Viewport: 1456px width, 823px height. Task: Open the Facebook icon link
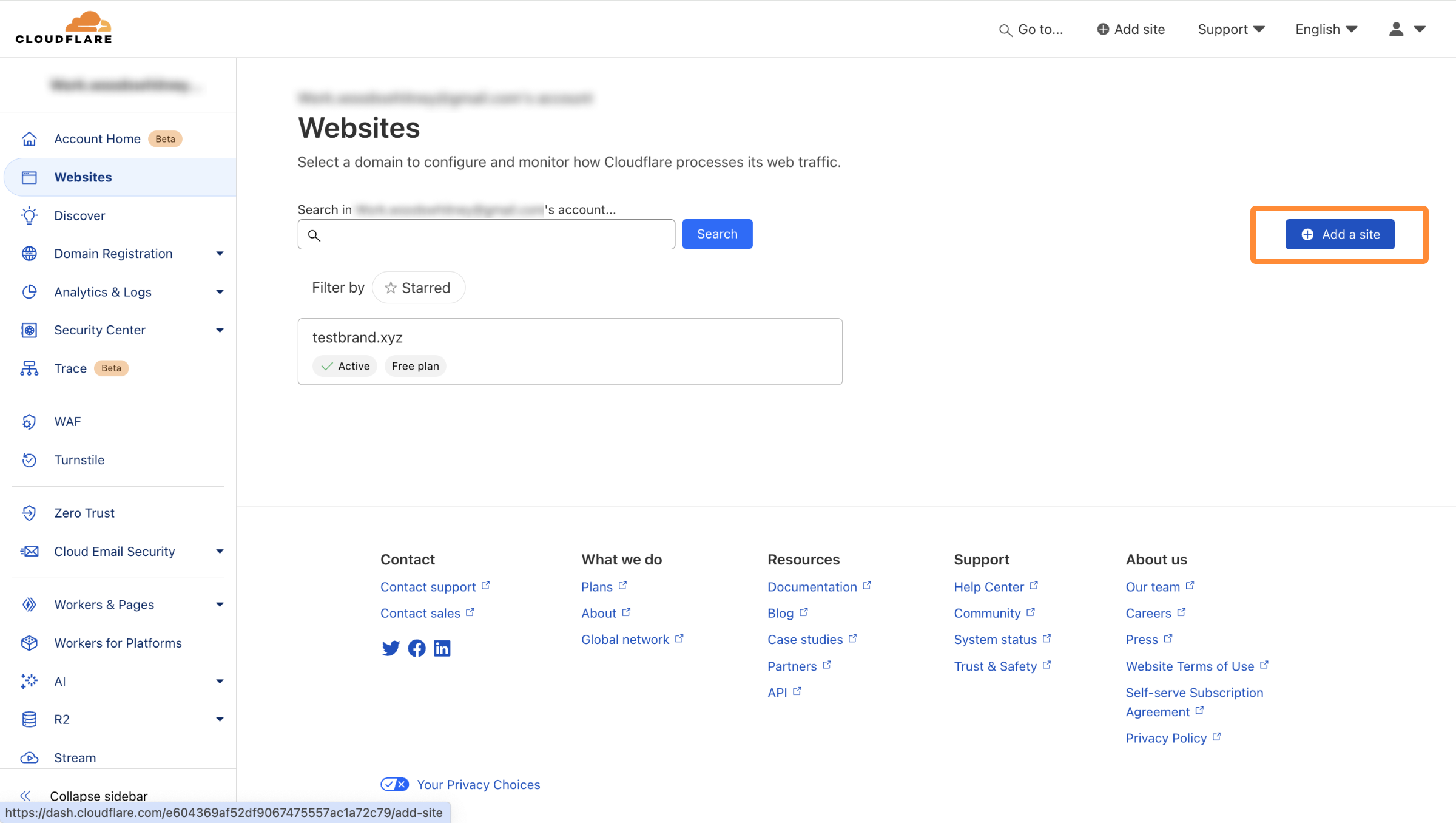pos(417,648)
